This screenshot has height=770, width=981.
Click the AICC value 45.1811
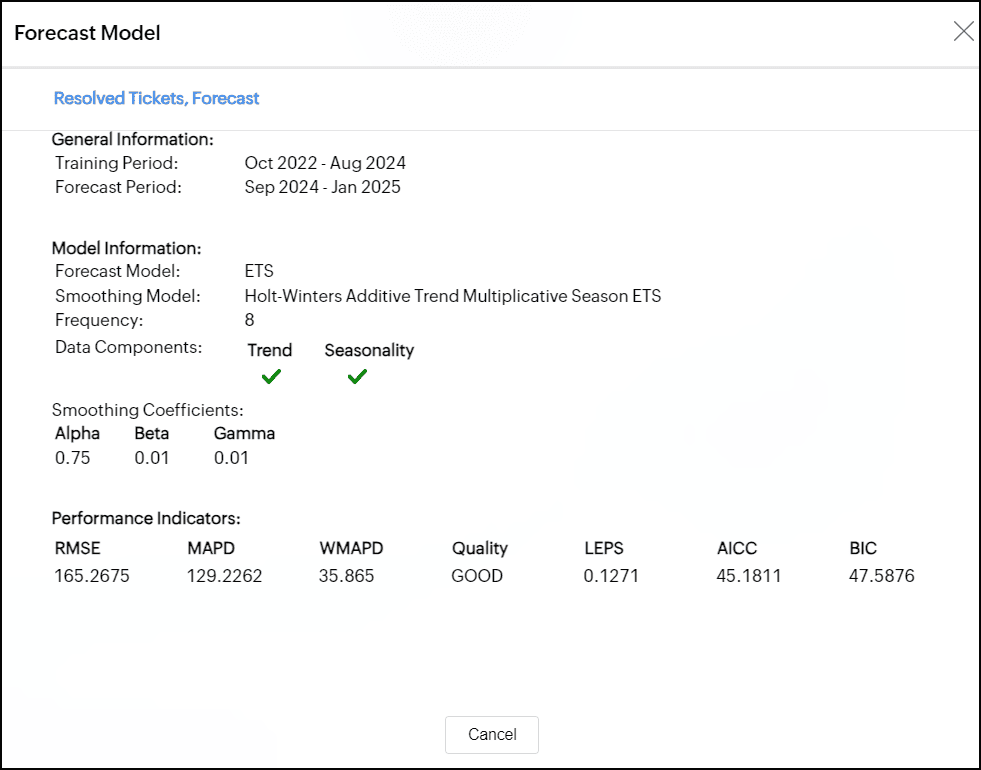point(749,576)
